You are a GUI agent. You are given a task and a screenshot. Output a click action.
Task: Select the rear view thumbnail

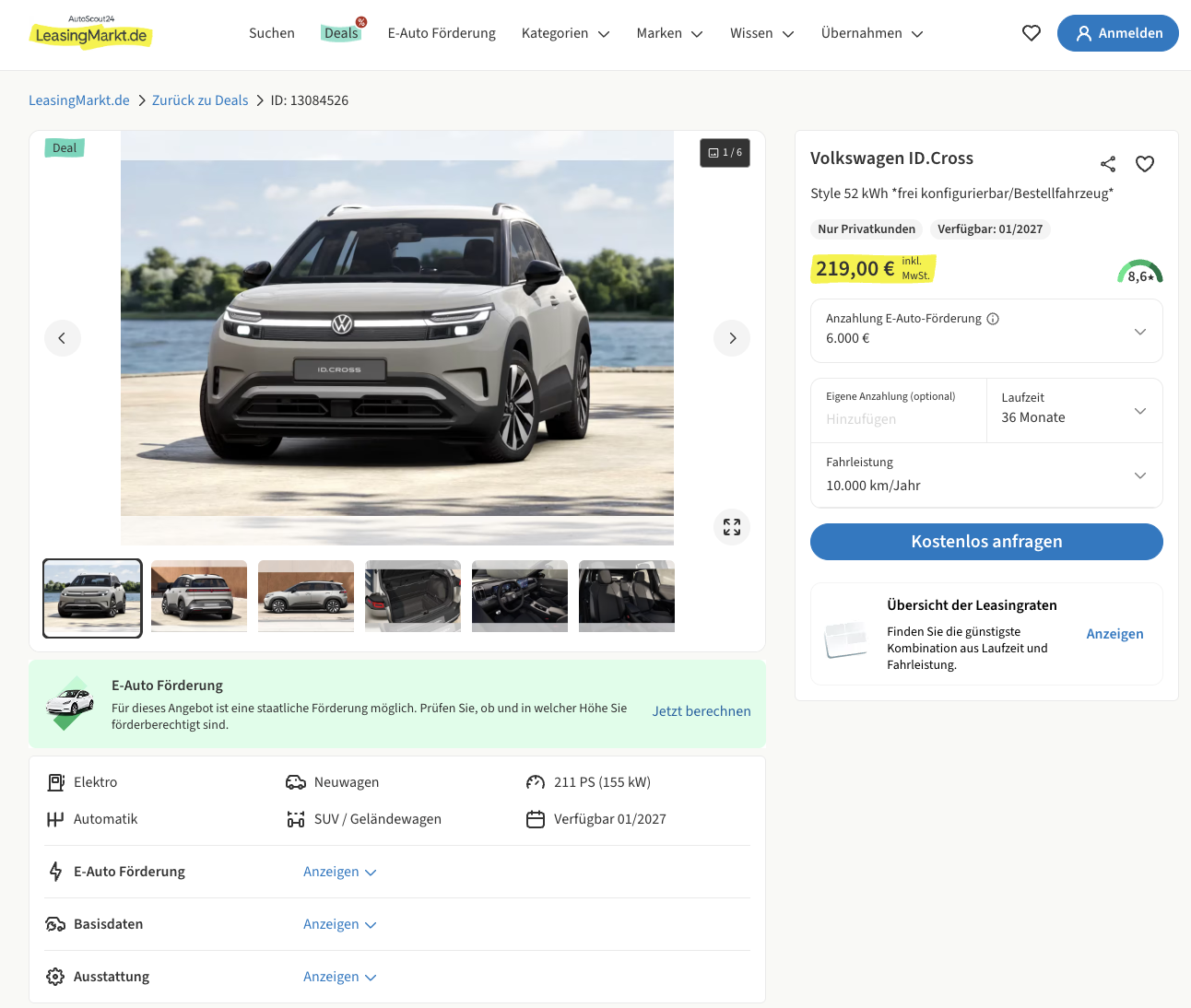coord(199,596)
